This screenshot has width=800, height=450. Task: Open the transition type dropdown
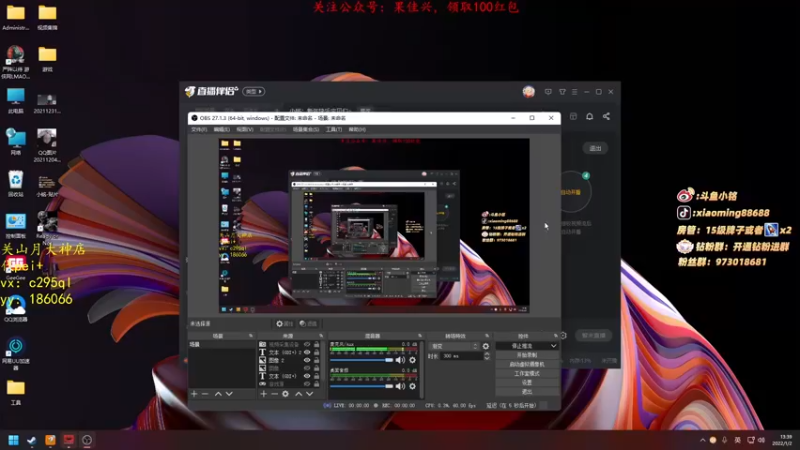coord(454,346)
